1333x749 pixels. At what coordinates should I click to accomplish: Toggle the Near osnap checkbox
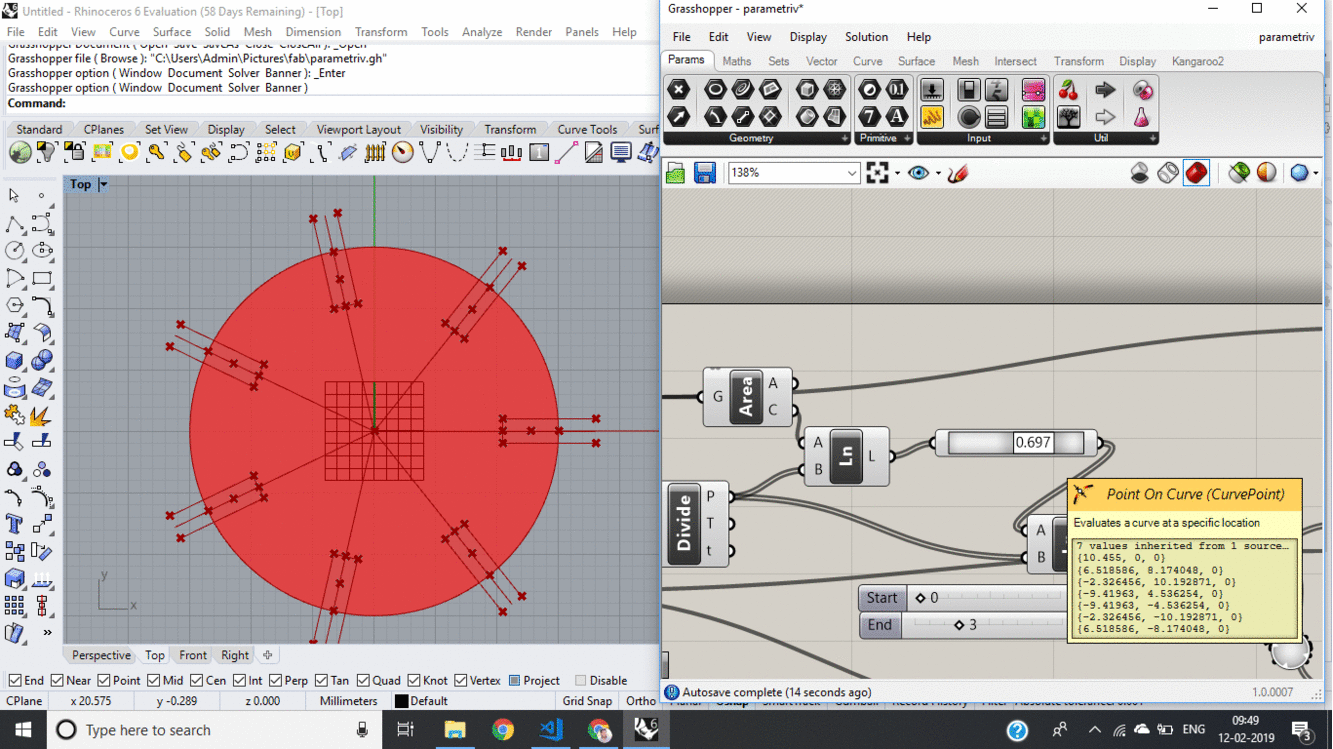pos(58,681)
